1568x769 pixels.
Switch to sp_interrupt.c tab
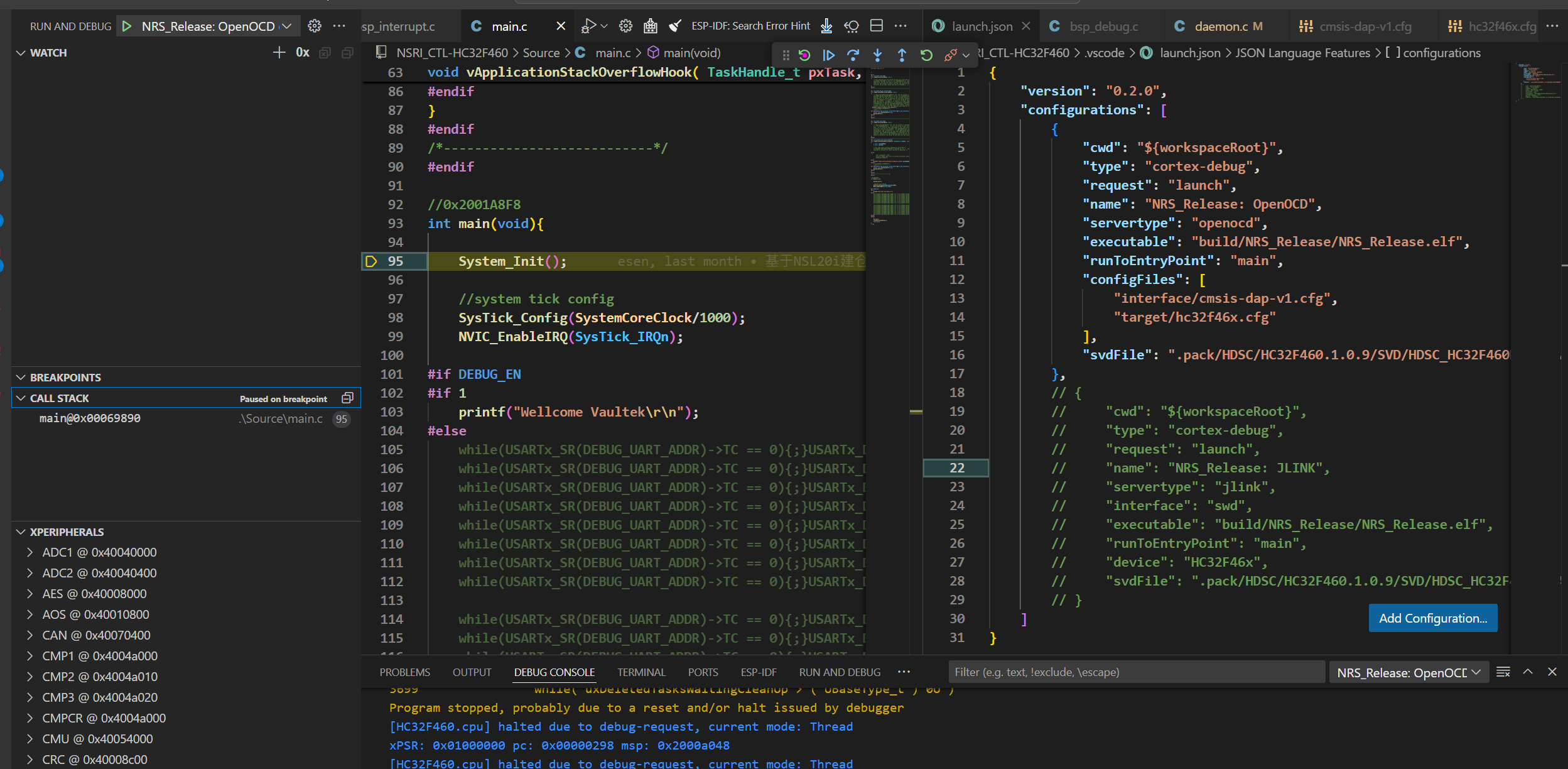point(398,26)
